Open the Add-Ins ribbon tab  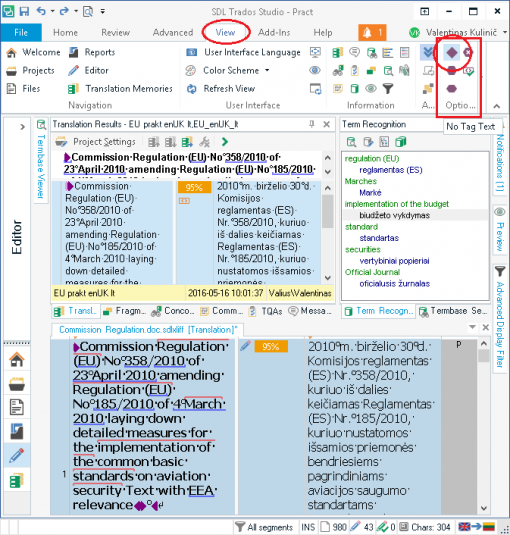click(x=274, y=32)
